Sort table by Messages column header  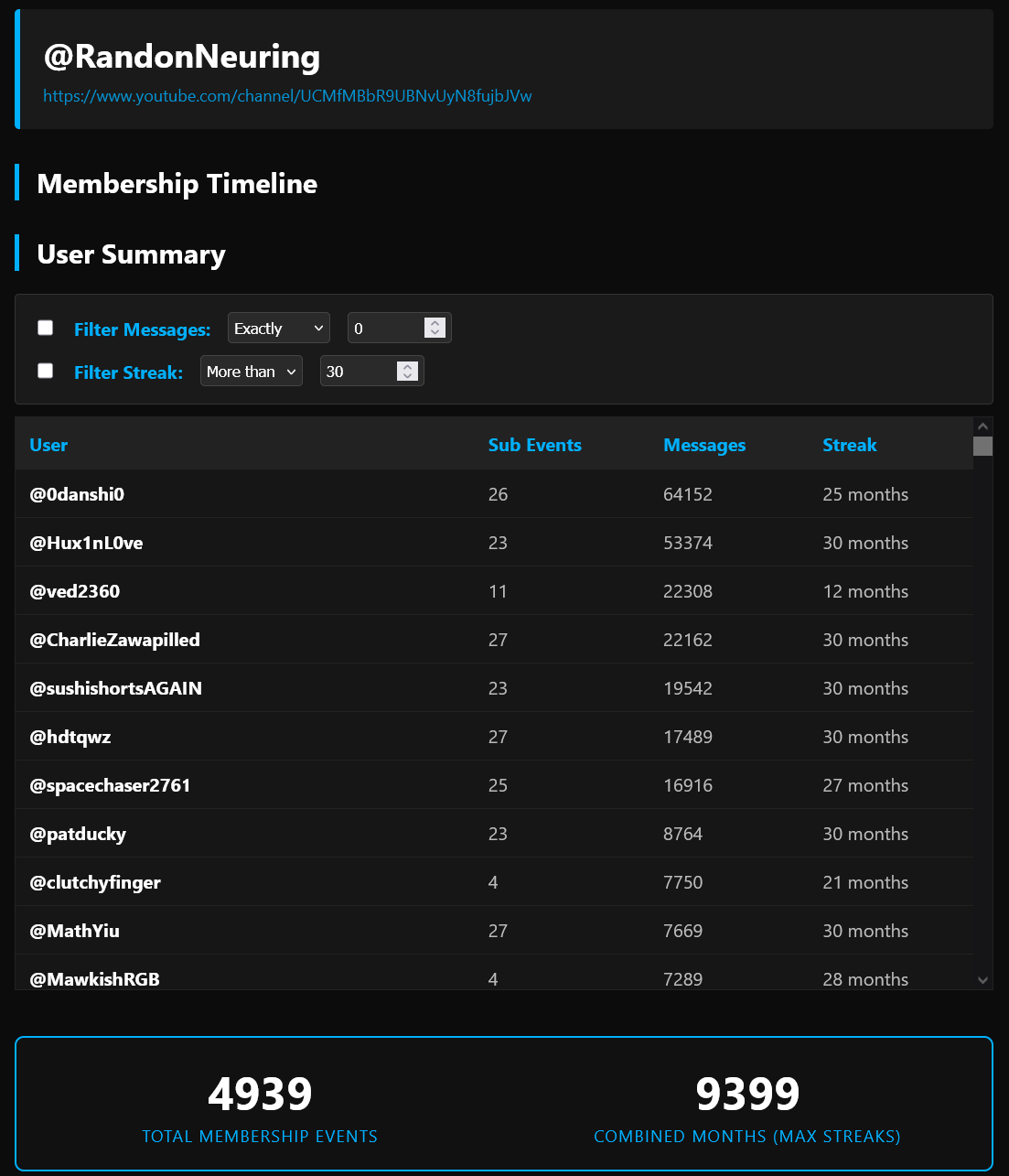pyautogui.click(x=704, y=445)
